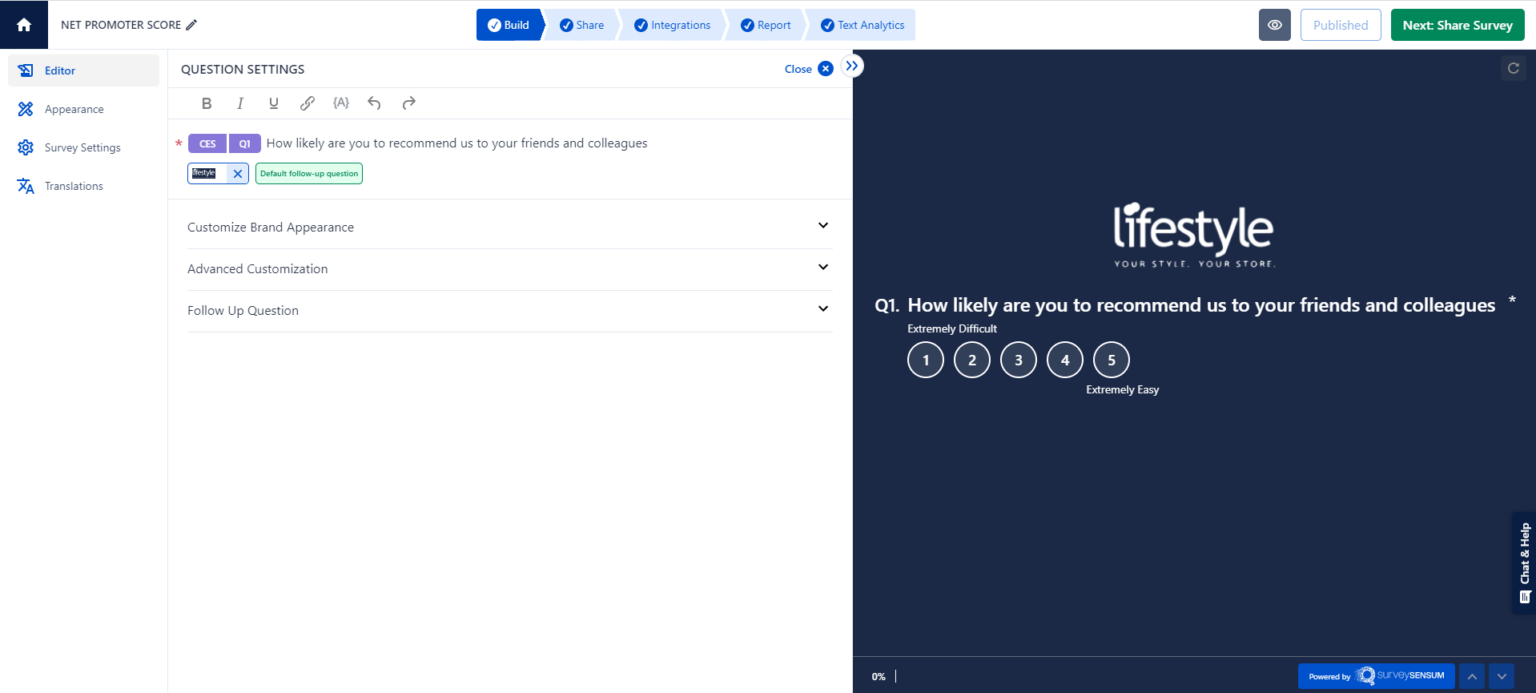
Task: Rename survey using the pencil edit icon
Action: pyautogui.click(x=190, y=24)
